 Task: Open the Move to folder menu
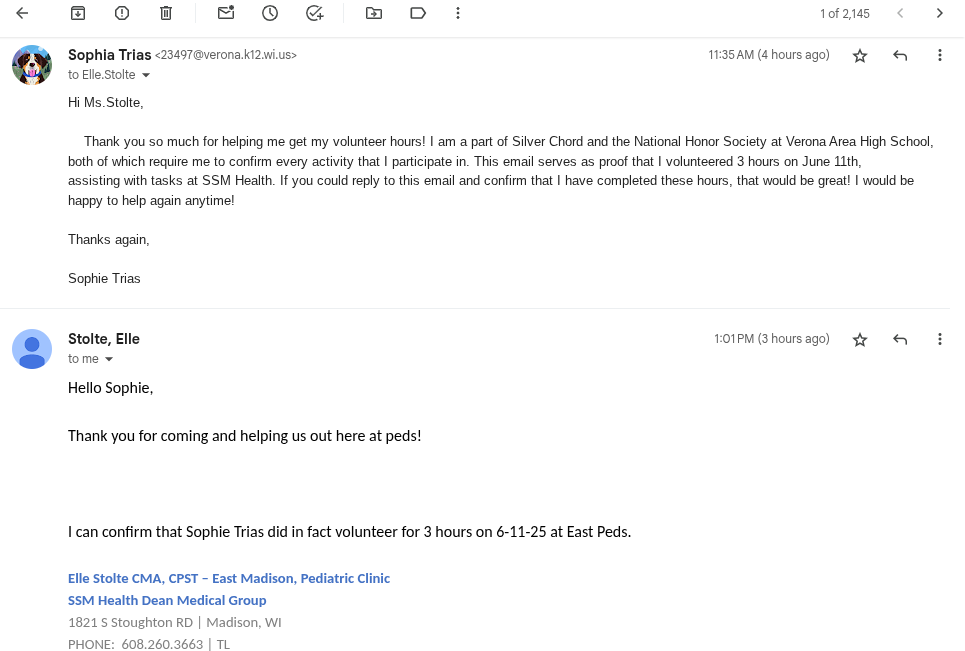click(374, 13)
